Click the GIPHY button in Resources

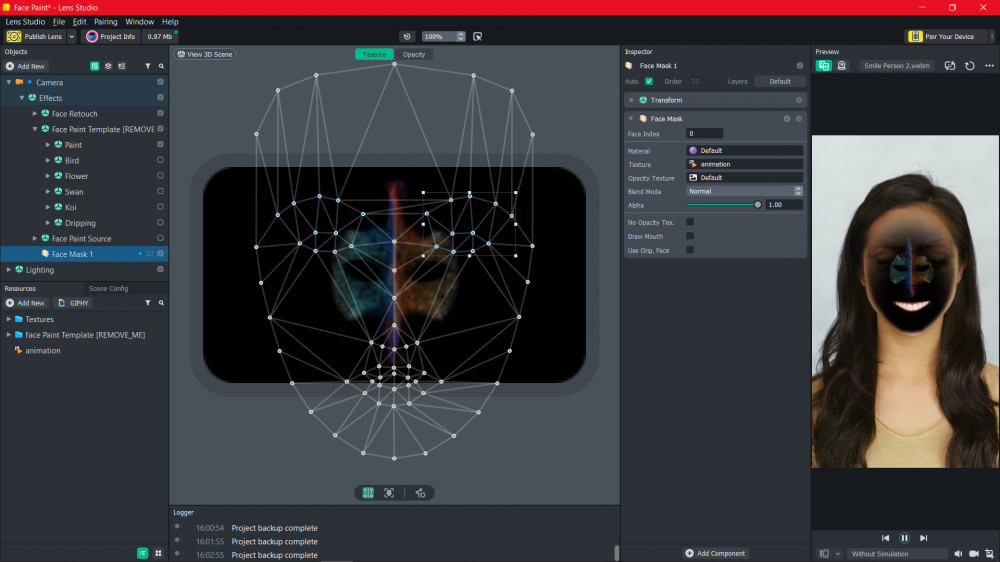point(75,303)
